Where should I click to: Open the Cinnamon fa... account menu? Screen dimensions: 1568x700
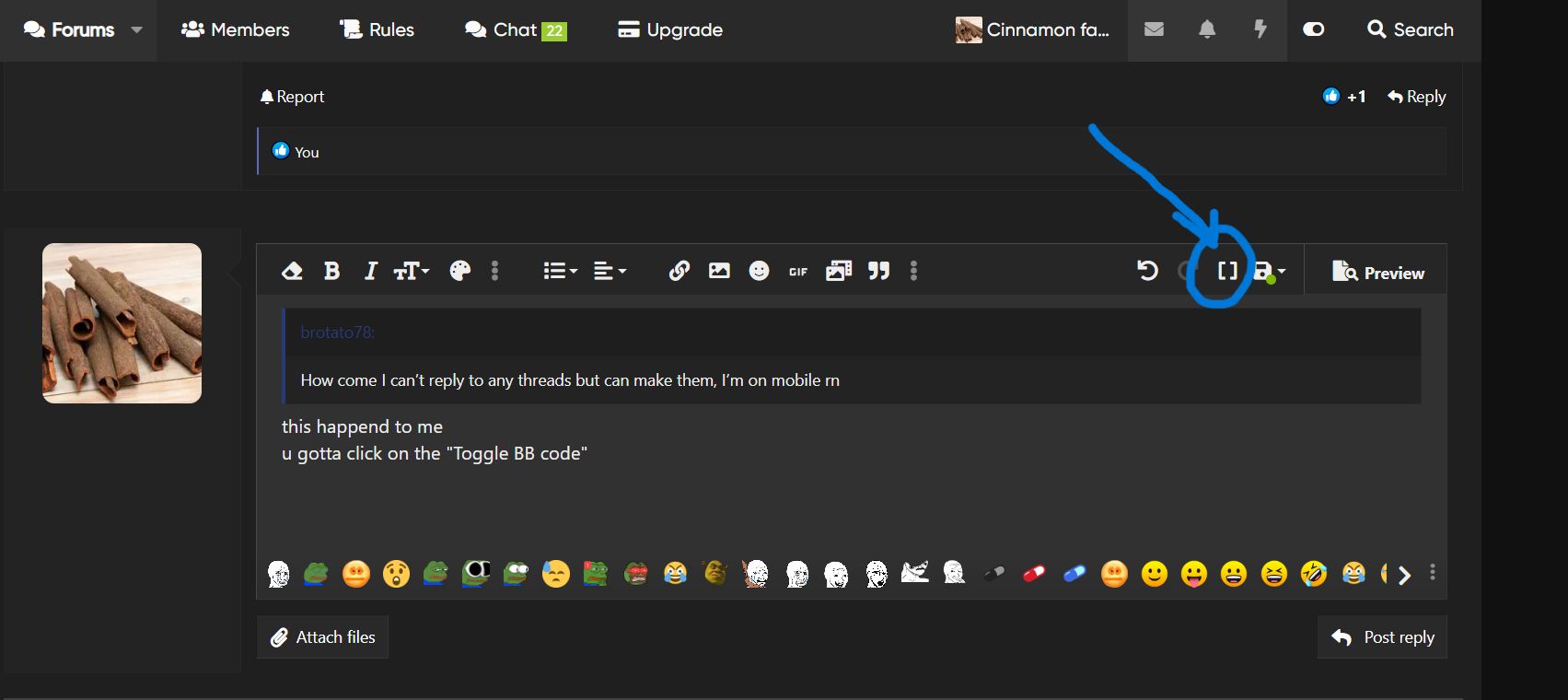tap(1032, 29)
